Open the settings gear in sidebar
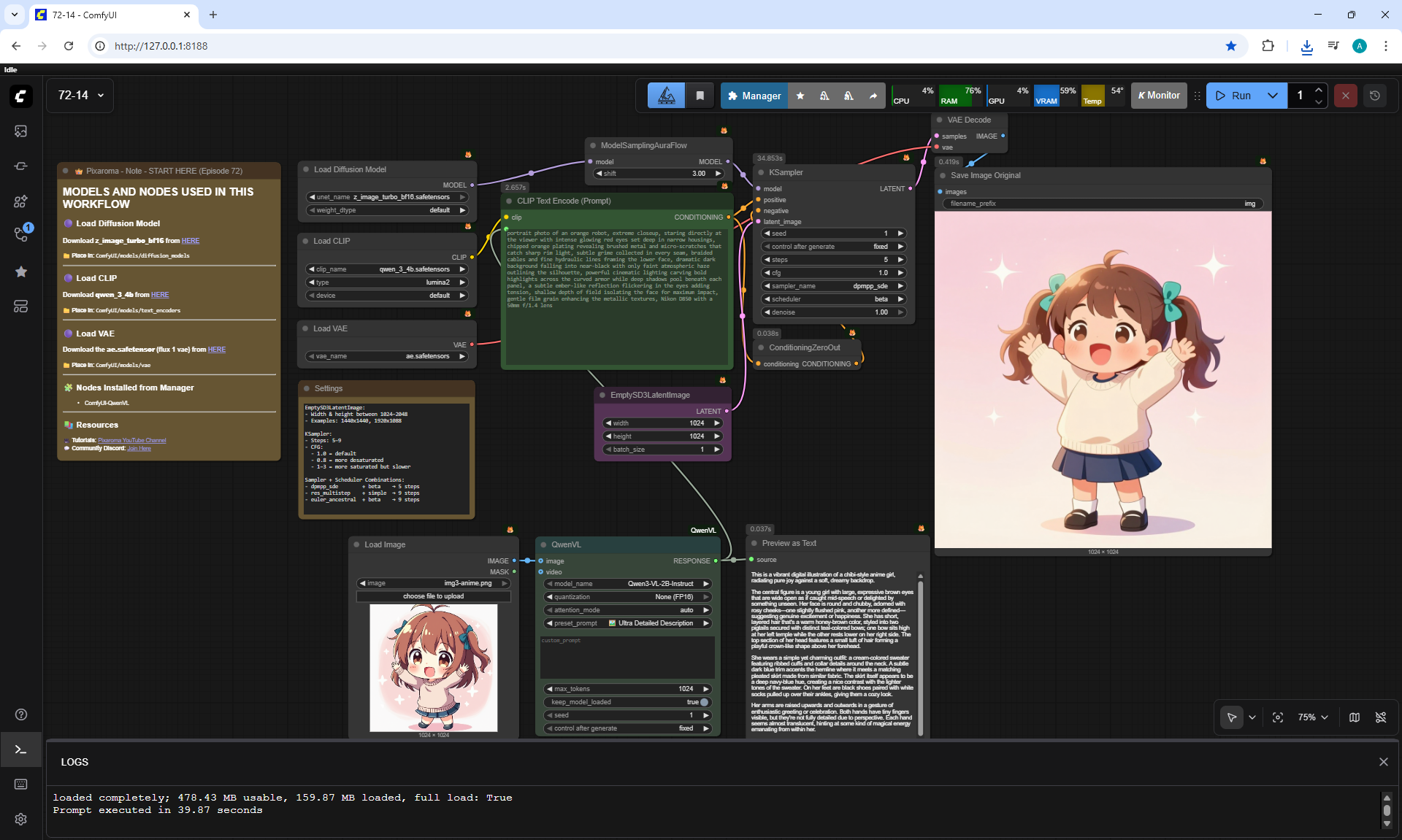 point(20,819)
